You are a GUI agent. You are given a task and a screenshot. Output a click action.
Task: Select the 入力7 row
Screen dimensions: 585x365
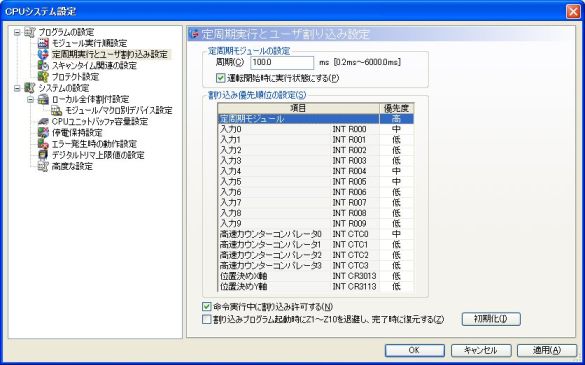pos(316,202)
